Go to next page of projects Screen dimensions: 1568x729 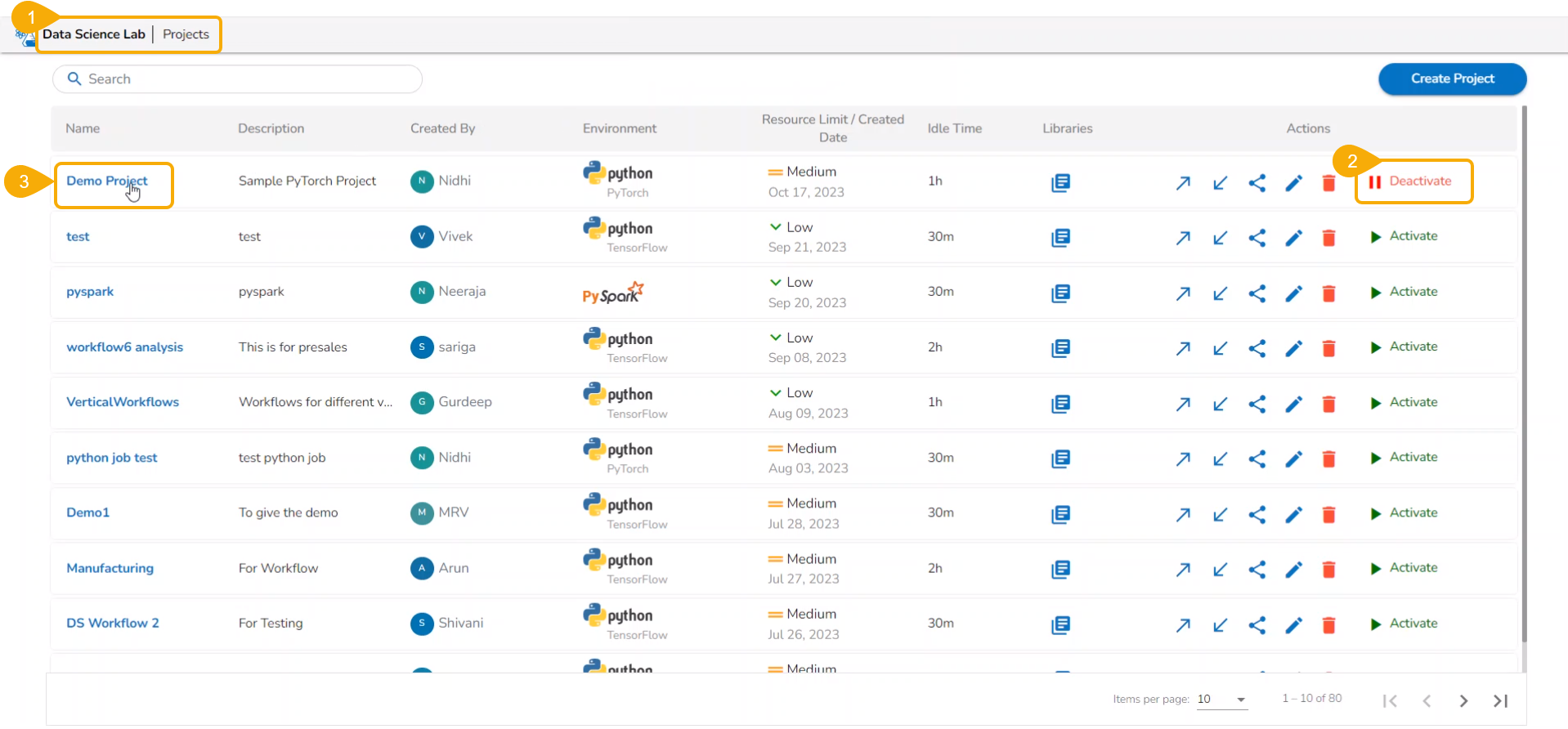click(x=1463, y=700)
